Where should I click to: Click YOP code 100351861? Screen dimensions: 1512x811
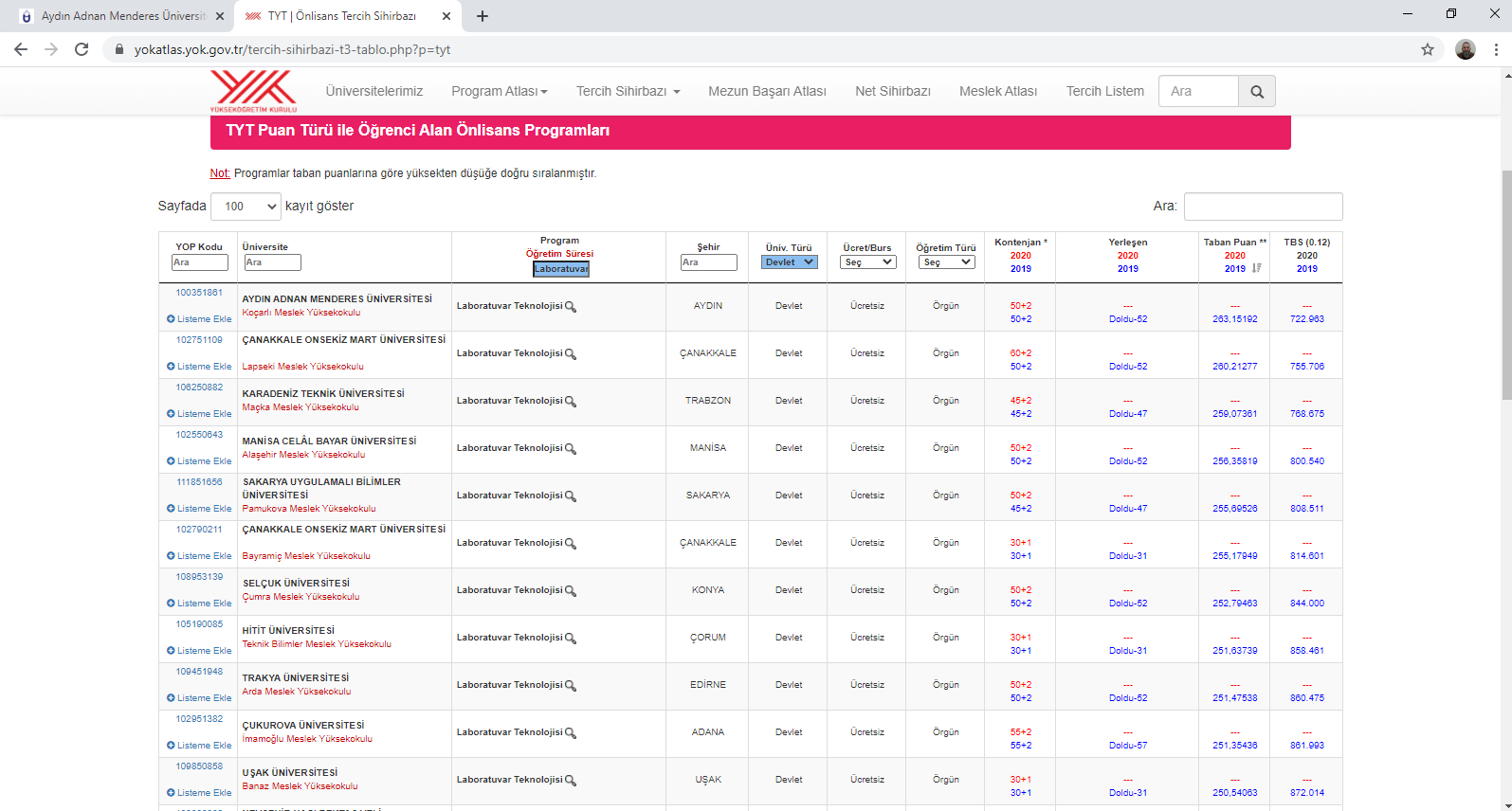coord(199,293)
